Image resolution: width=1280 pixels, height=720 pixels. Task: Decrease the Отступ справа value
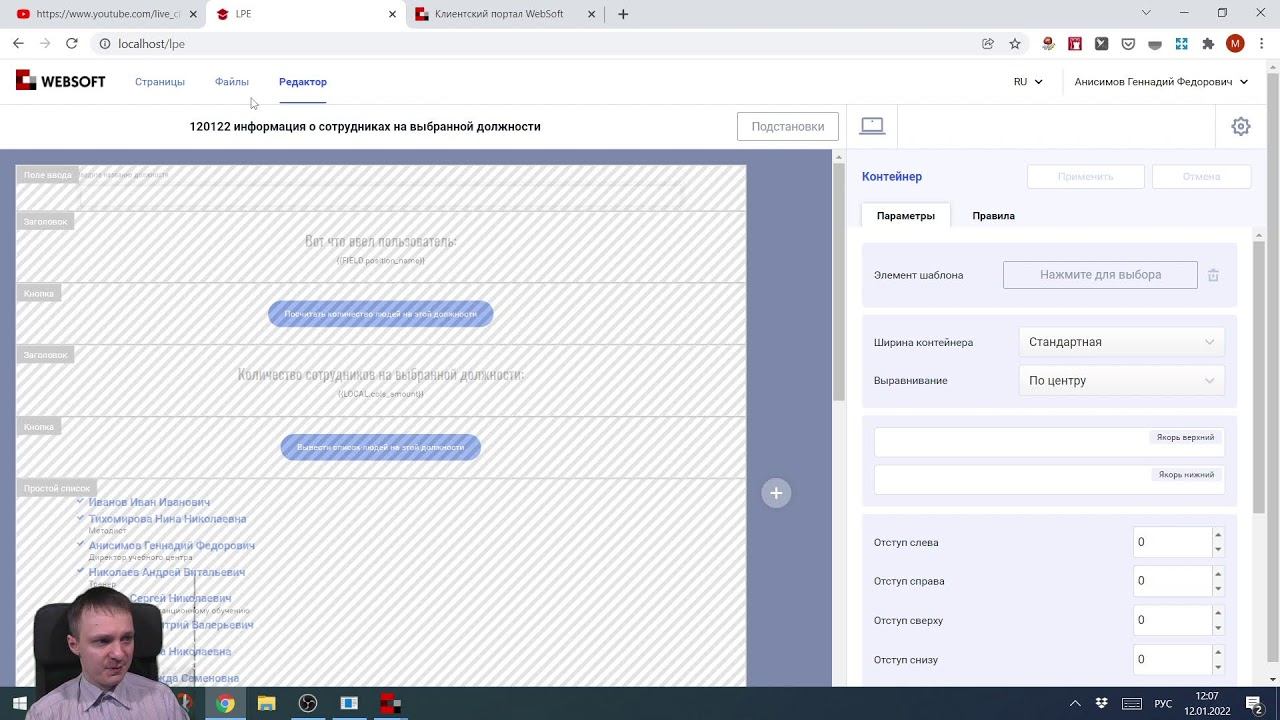[x=1217, y=588]
